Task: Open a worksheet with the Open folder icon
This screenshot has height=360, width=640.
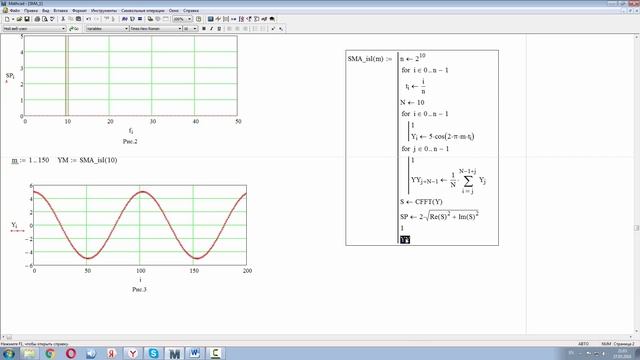Action: coord(19,19)
